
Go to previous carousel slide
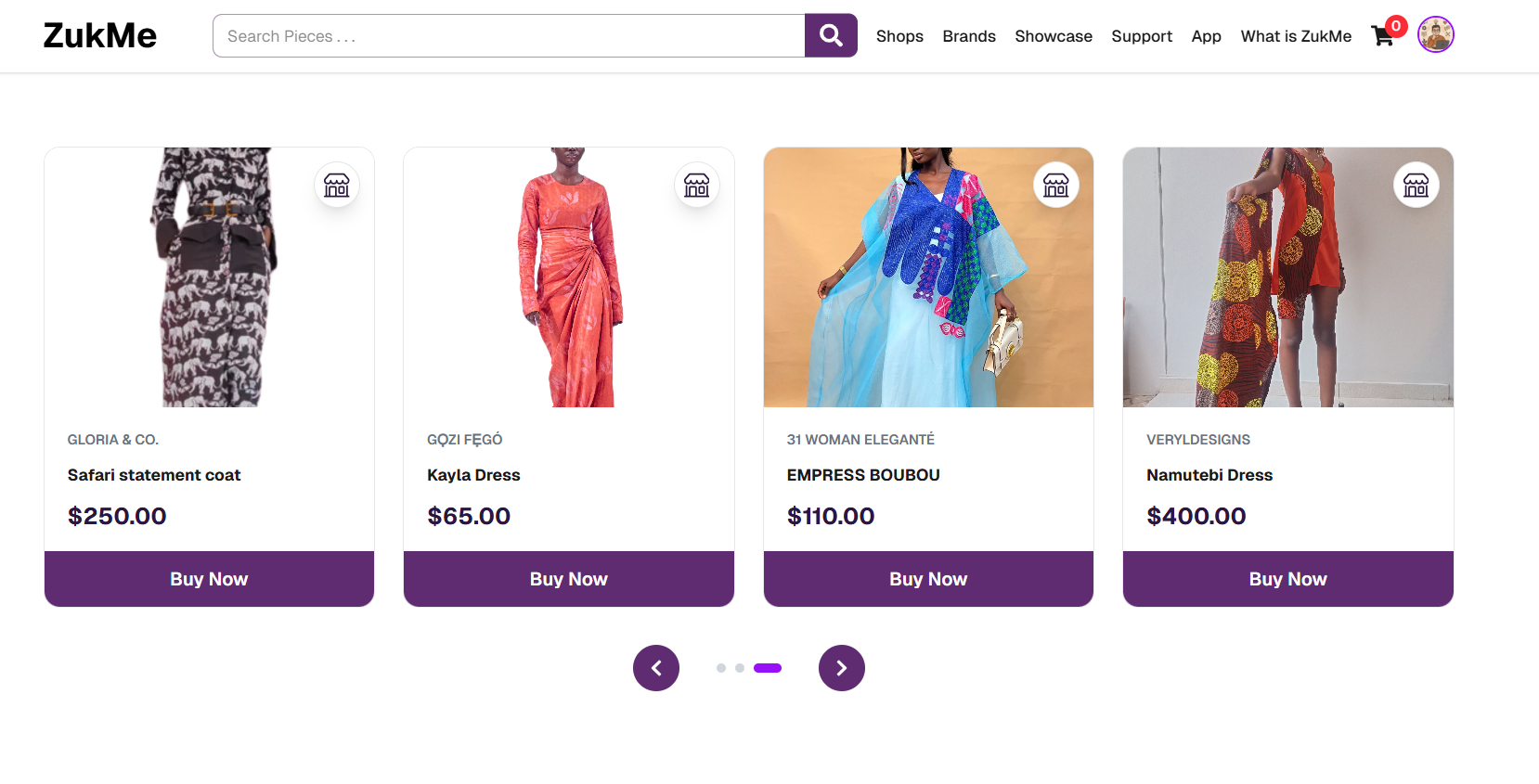656,668
